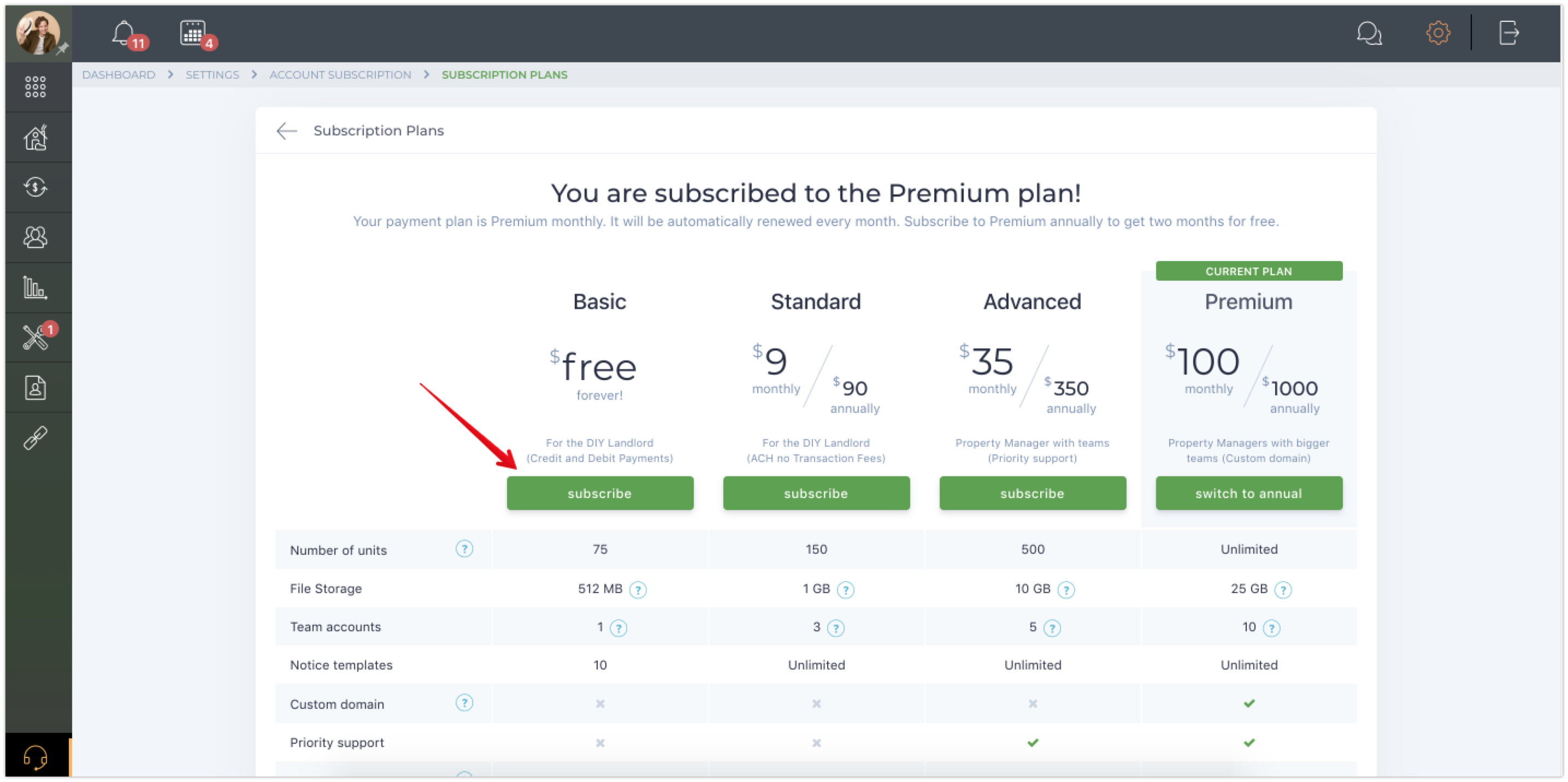This screenshot has height=782, width=1568.
Task: Click the switch to annual button
Action: [x=1248, y=493]
